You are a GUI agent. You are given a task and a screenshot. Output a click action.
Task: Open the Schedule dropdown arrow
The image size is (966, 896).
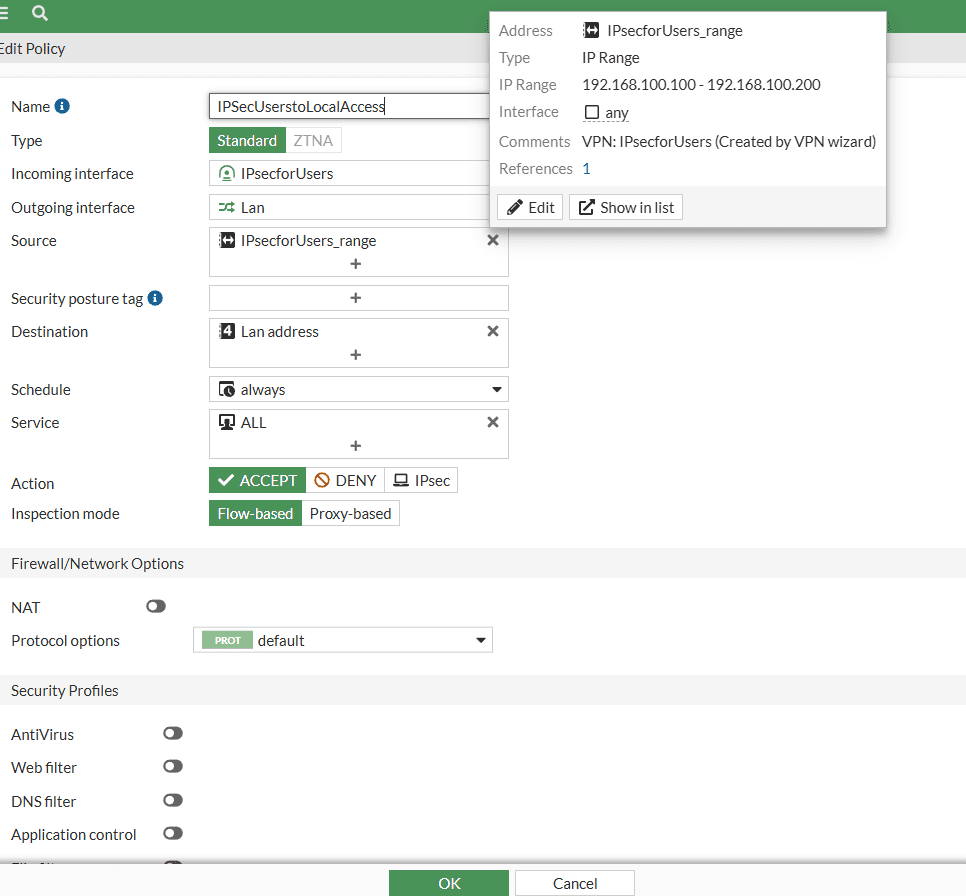497,389
